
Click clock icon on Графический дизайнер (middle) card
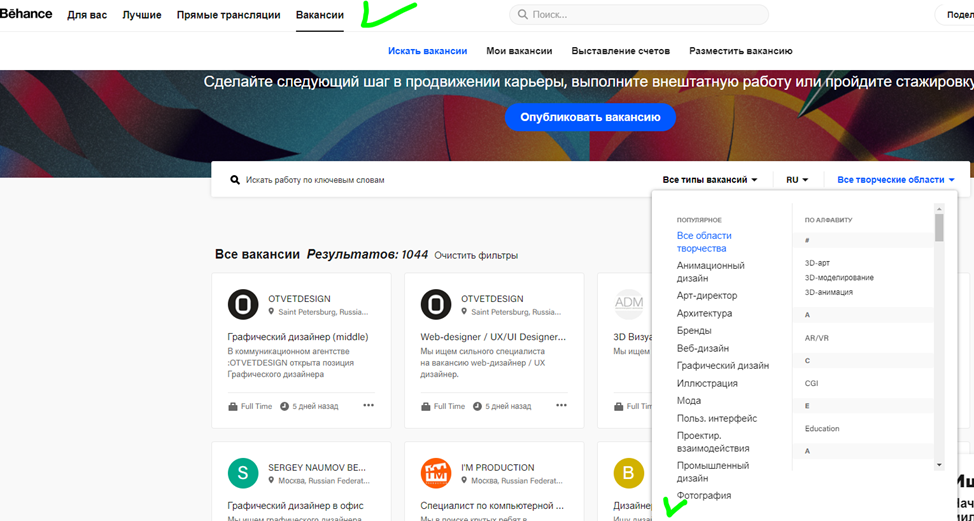tap(284, 407)
